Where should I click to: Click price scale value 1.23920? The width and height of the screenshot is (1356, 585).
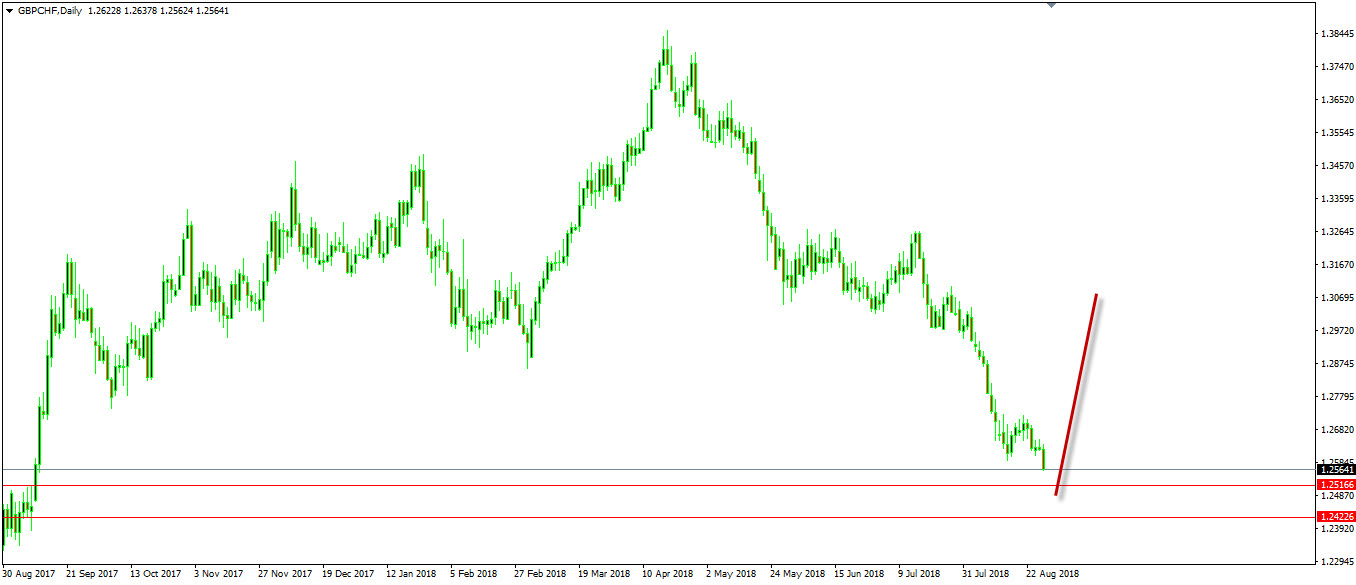[1337, 529]
